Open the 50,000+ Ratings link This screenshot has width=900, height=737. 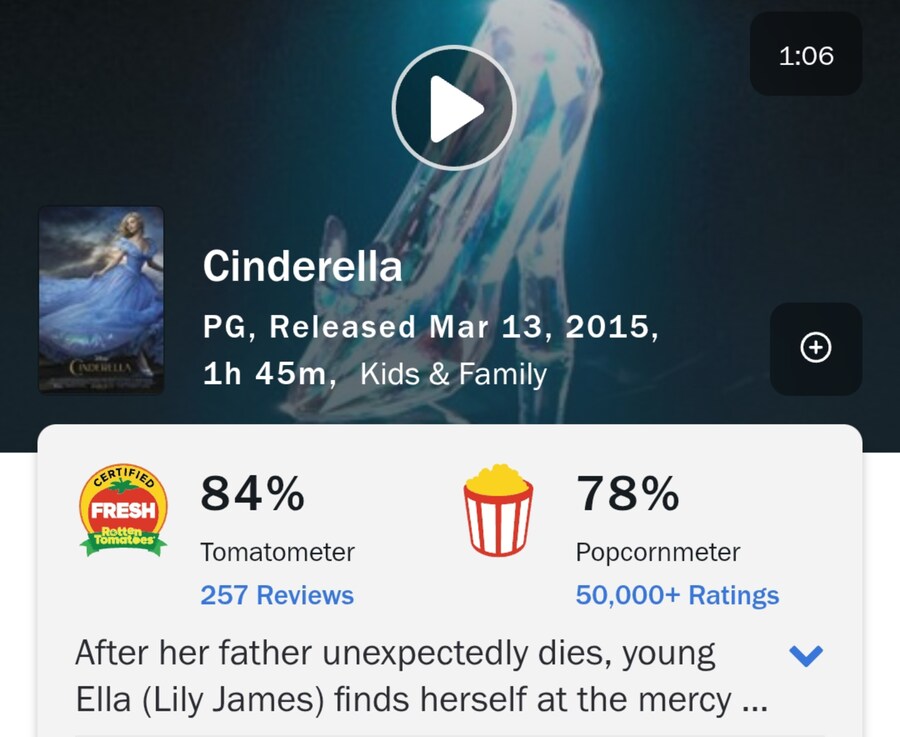click(677, 596)
